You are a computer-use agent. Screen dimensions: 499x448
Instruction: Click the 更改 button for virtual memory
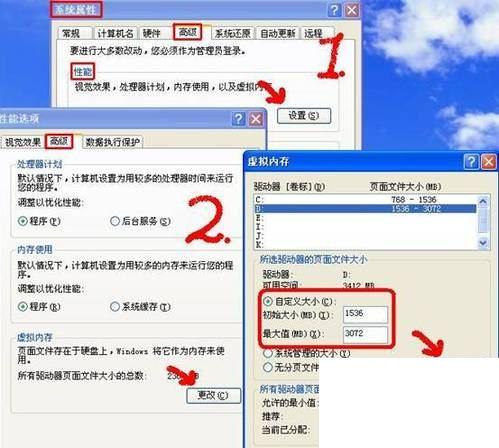pyautogui.click(x=213, y=395)
